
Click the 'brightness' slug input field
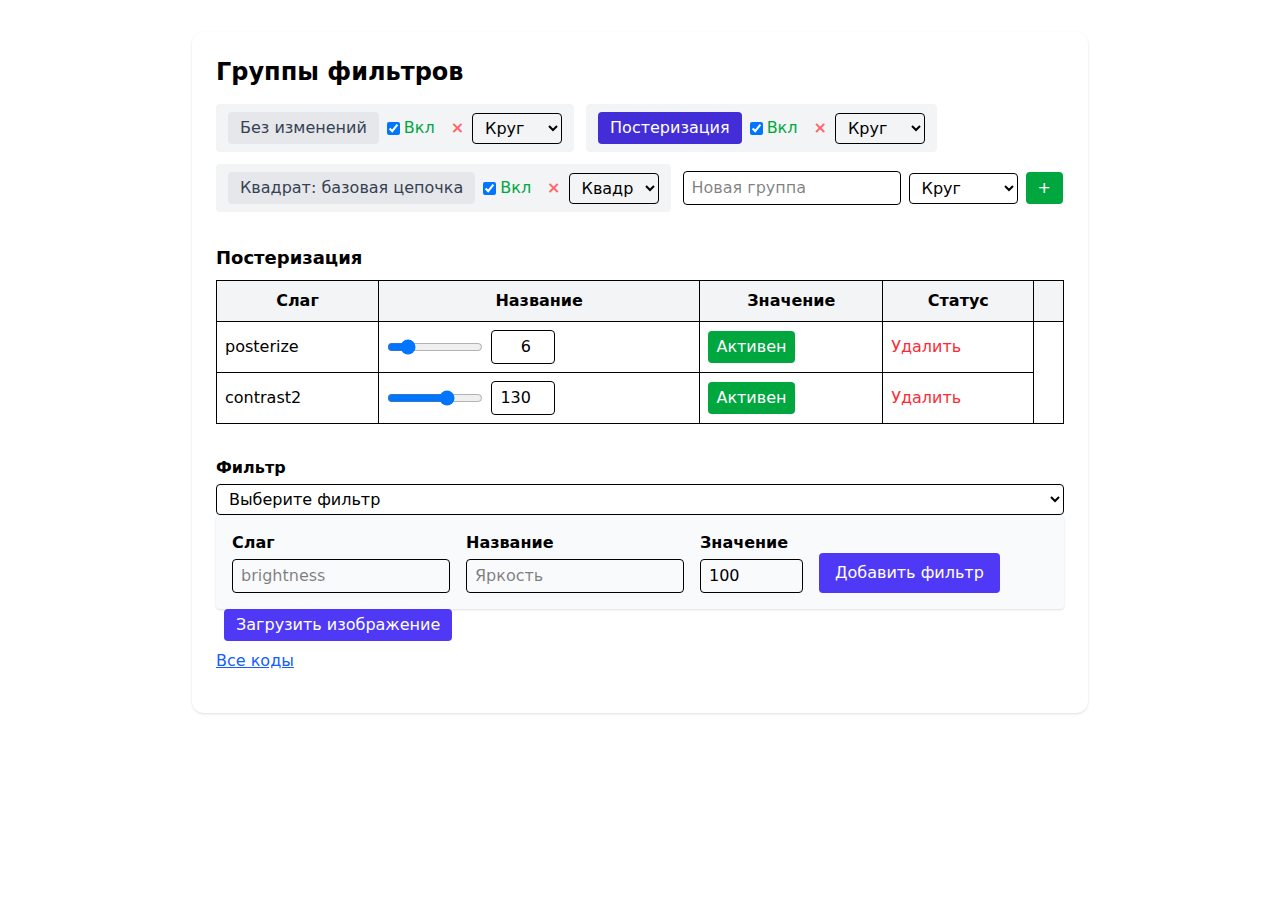(341, 576)
